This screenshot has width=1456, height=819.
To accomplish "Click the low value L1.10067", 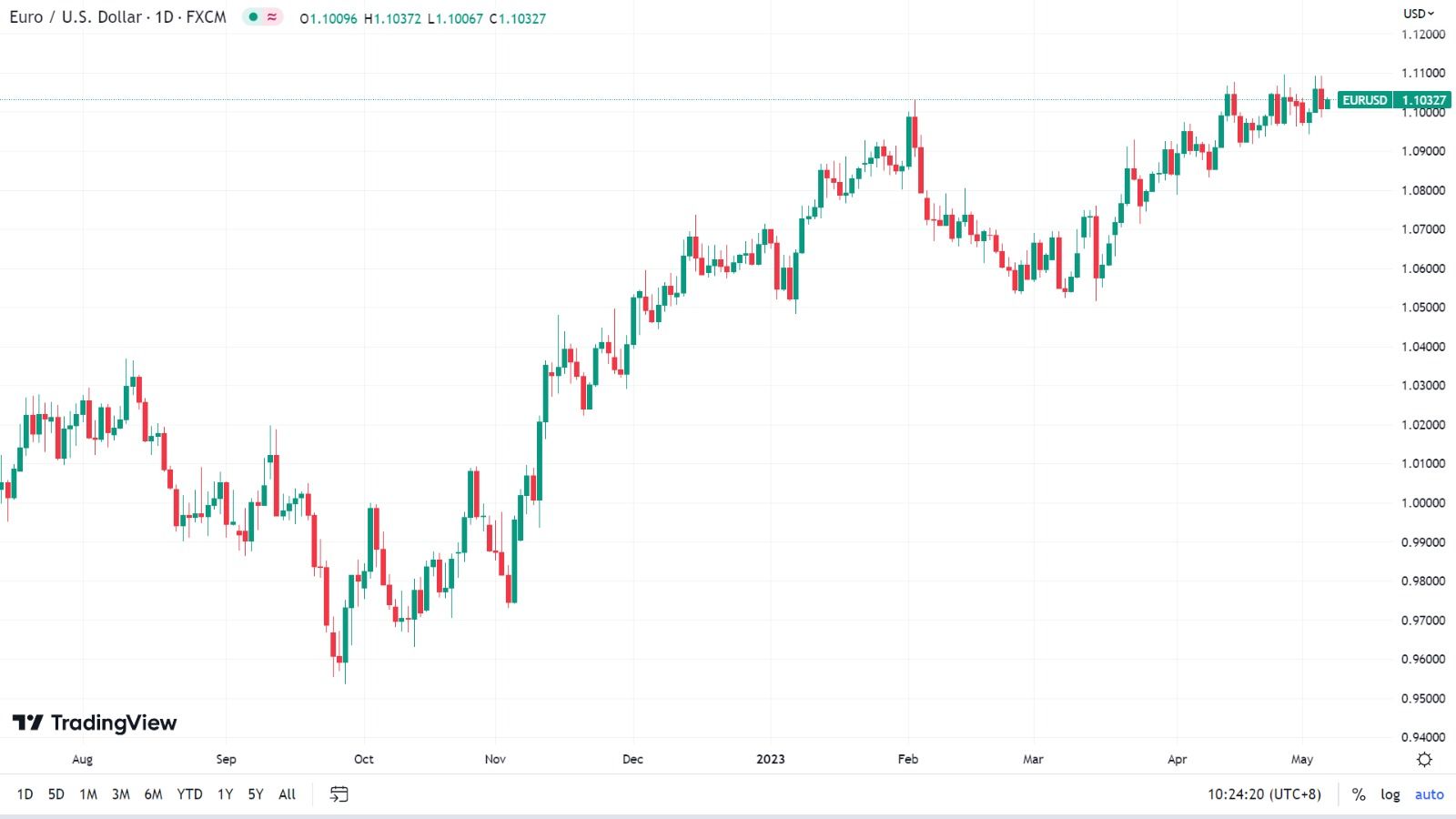I will 455,18.
